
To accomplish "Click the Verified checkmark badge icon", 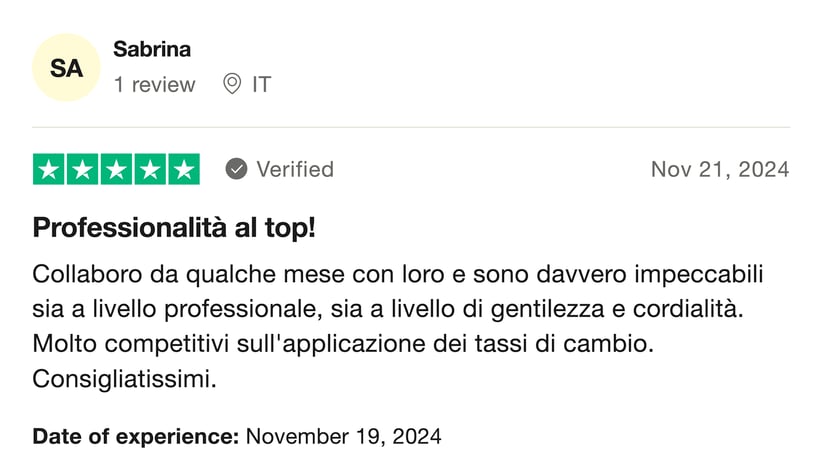I will coord(236,169).
